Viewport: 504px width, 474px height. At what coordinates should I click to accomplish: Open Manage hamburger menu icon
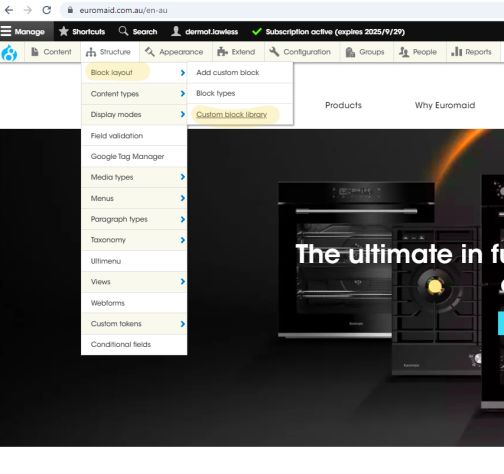[6, 31]
